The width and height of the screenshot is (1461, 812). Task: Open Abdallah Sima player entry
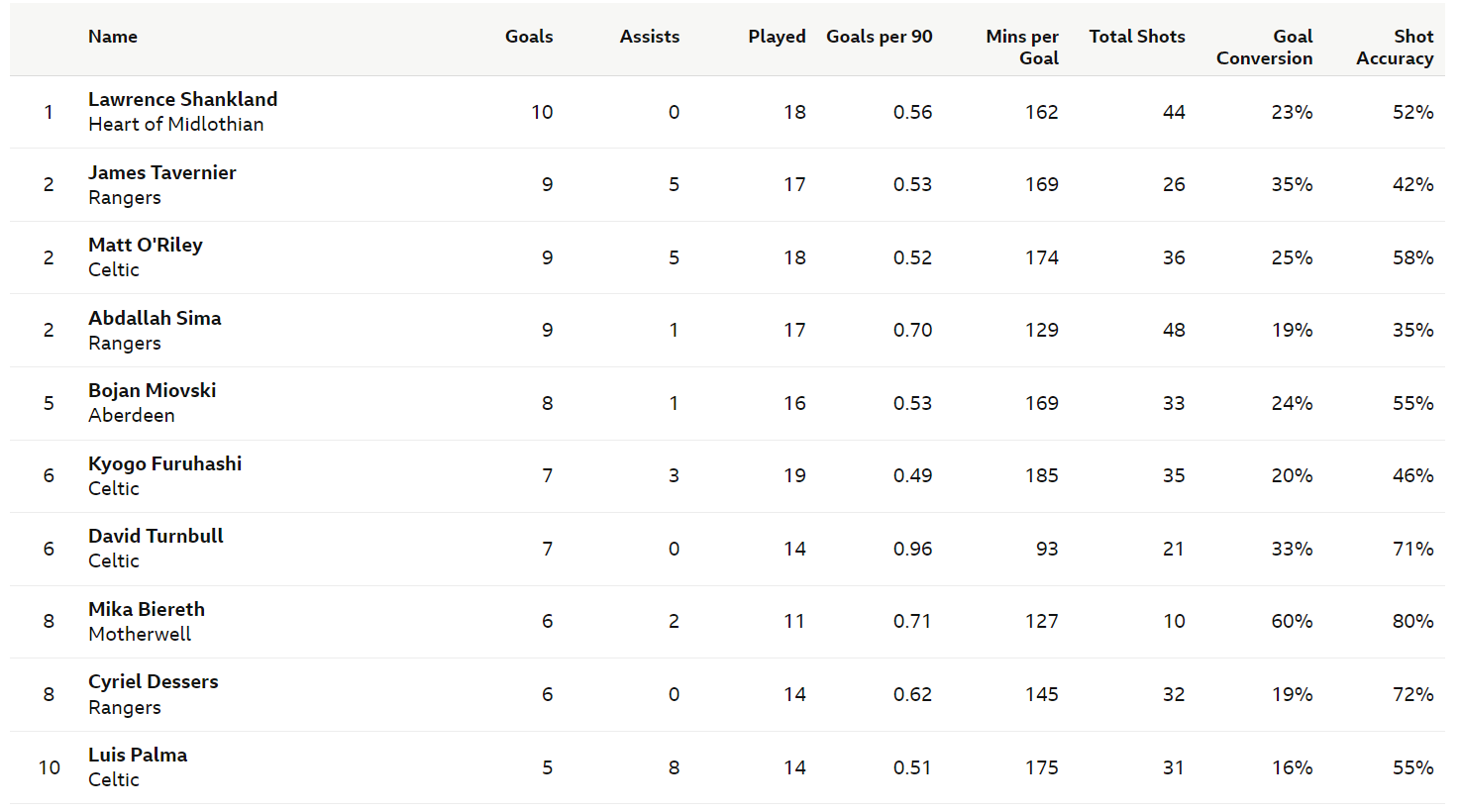point(155,318)
